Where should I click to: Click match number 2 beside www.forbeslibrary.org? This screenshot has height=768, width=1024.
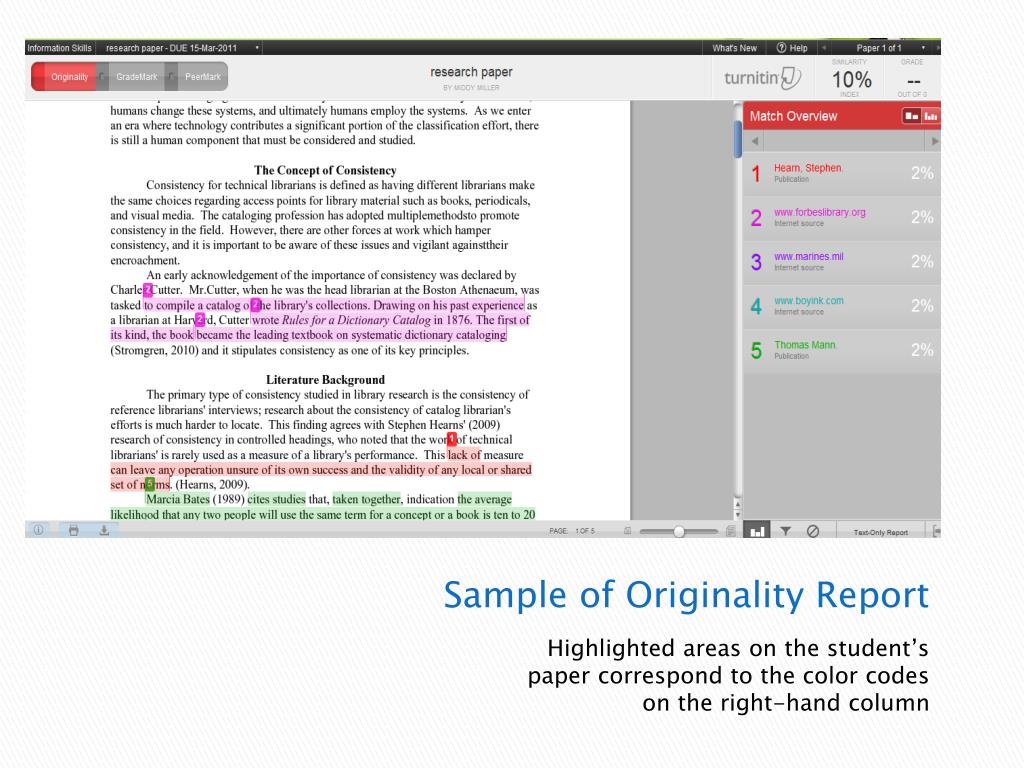(756, 217)
